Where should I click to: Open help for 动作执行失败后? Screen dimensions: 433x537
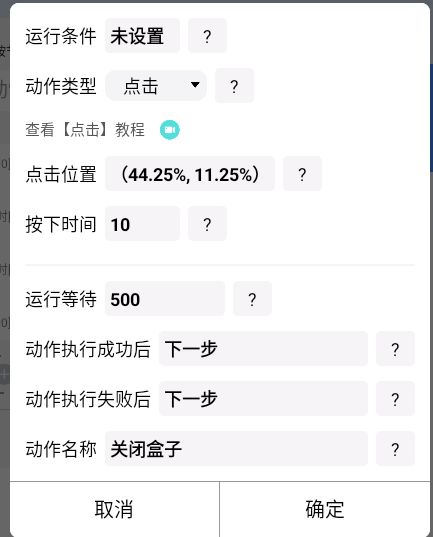(395, 399)
